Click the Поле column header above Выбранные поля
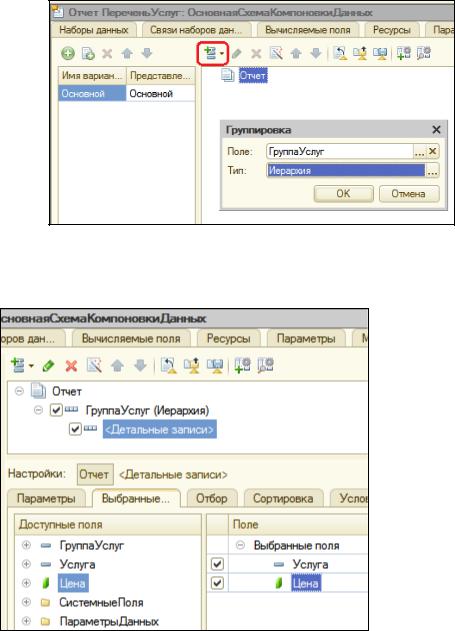455x631 pixels. click(298, 524)
